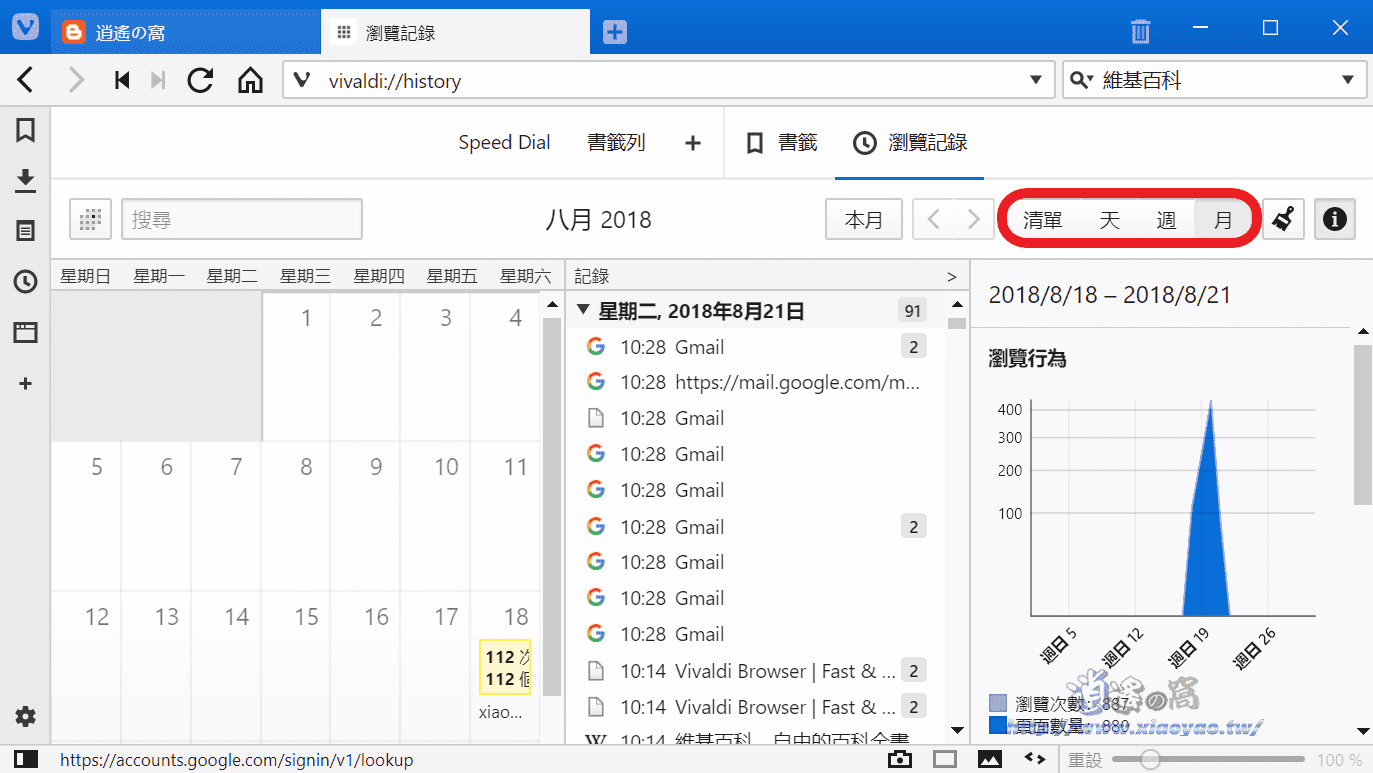Collapse the 星期二, 2018年8月21日 group
The width and height of the screenshot is (1373, 773).
point(584,311)
